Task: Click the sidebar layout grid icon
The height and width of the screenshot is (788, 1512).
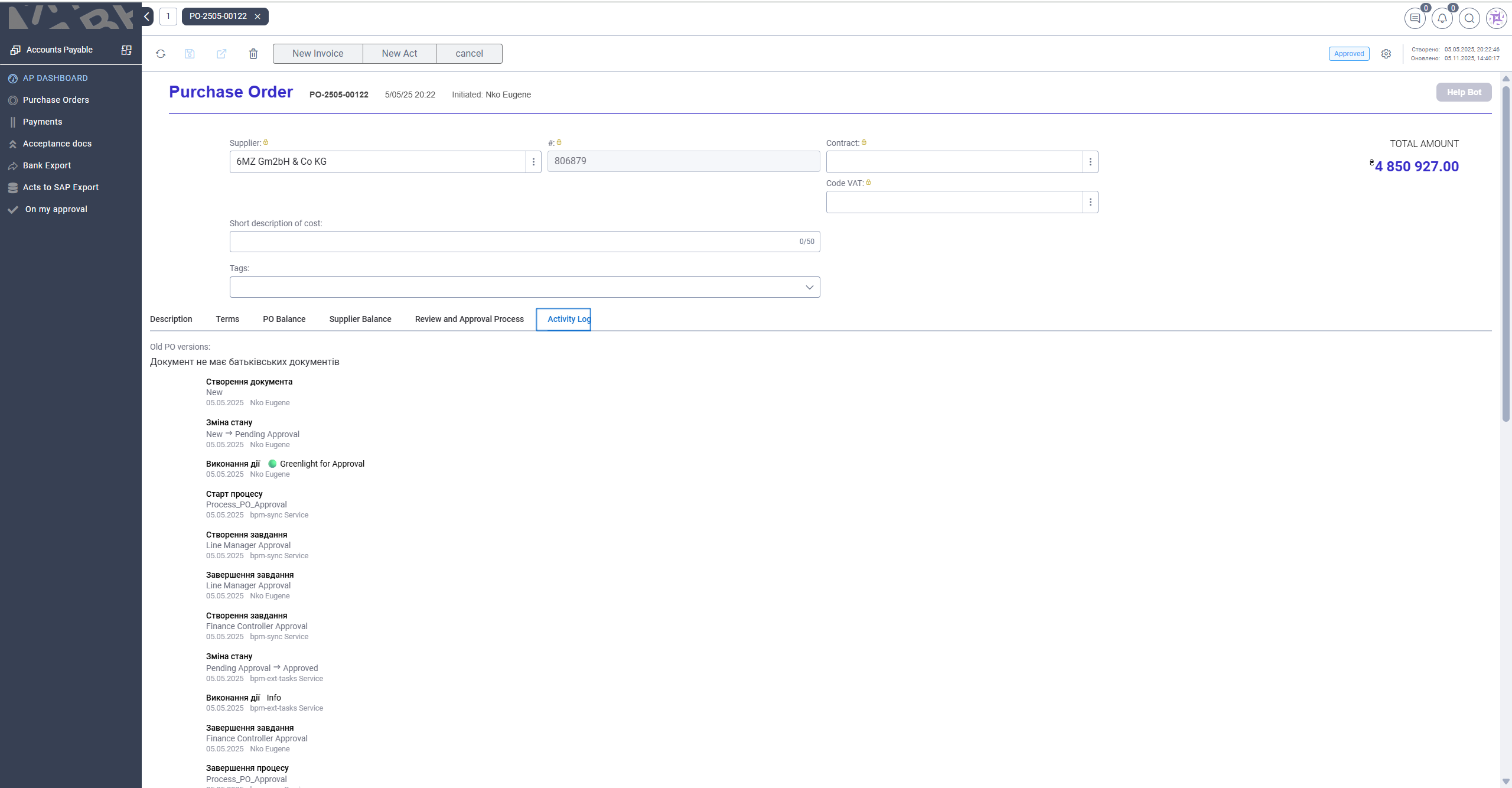Action: point(126,50)
